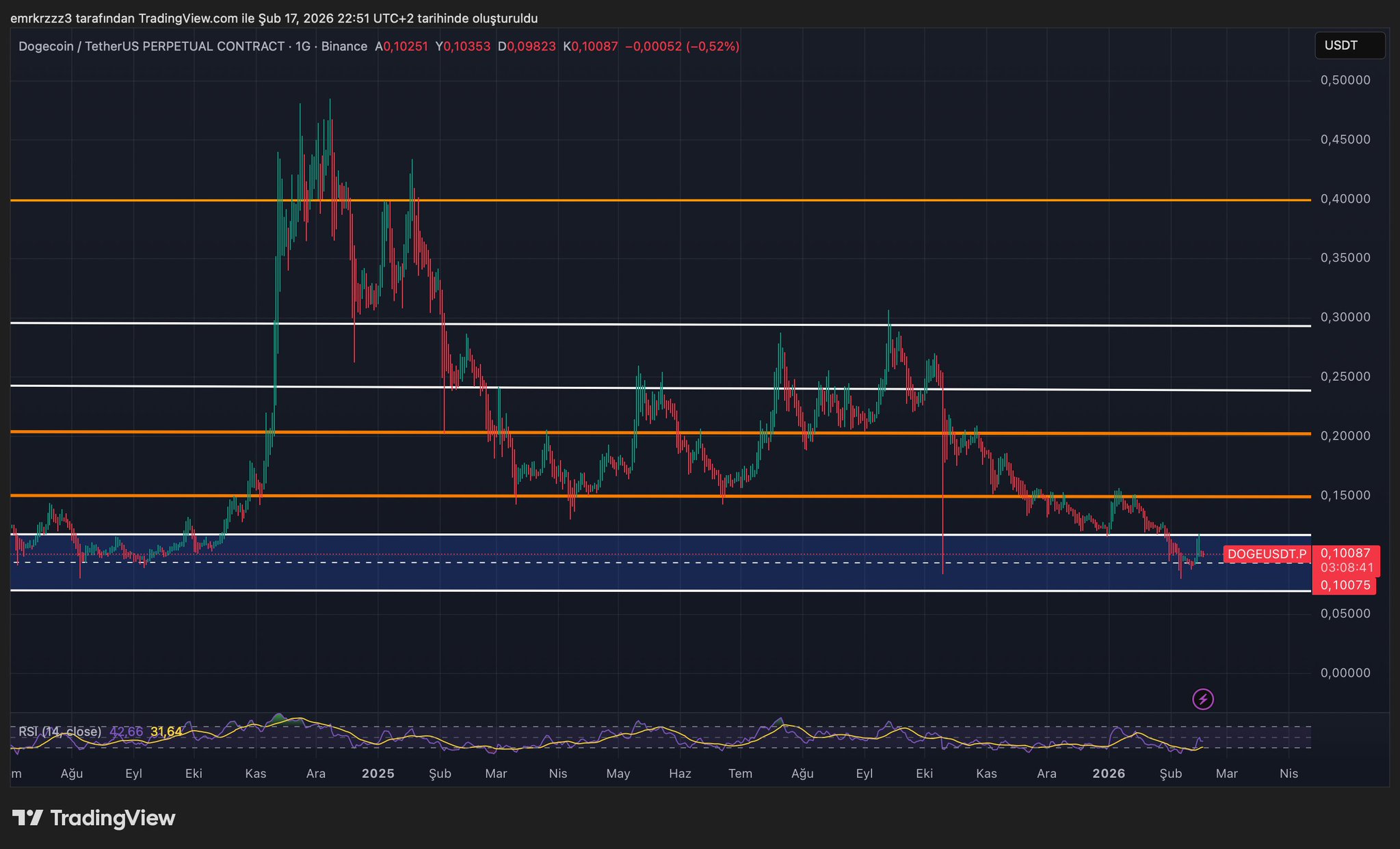Screen dimensions: 1400x849
Task: Click the yellow RSI average value 31,64
Action: tap(166, 731)
